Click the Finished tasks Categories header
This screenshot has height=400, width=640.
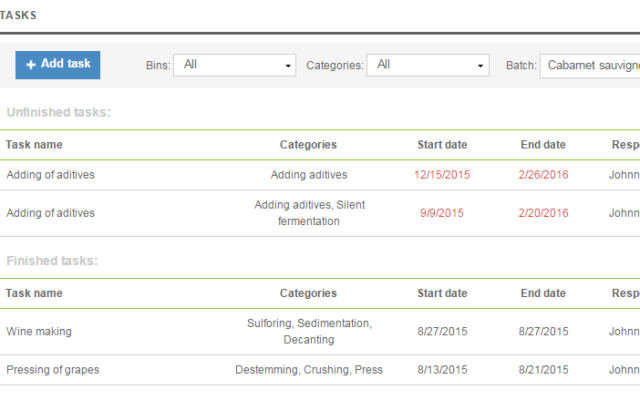[x=308, y=293]
